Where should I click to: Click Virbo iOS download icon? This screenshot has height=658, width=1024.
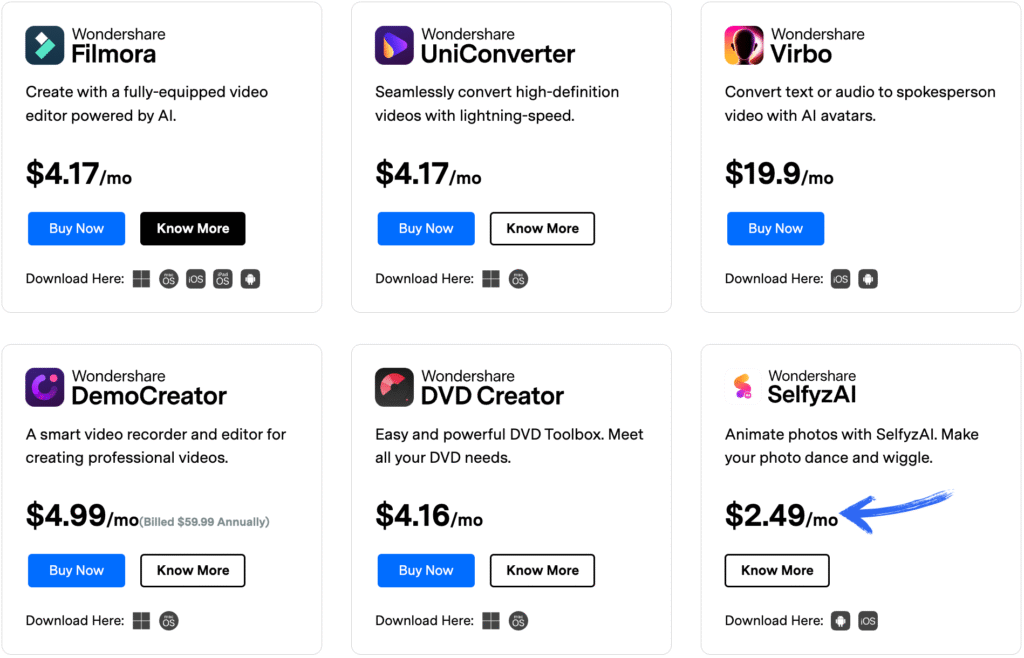click(x=840, y=279)
